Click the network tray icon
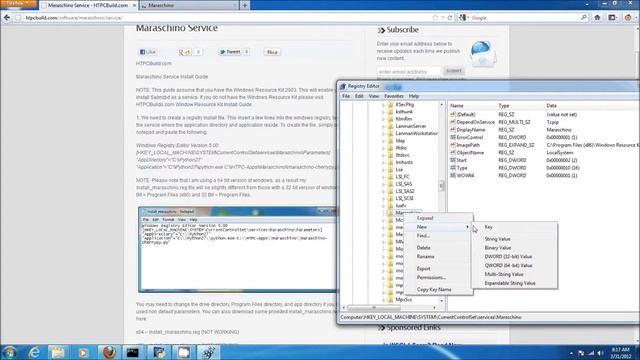 coord(591,353)
